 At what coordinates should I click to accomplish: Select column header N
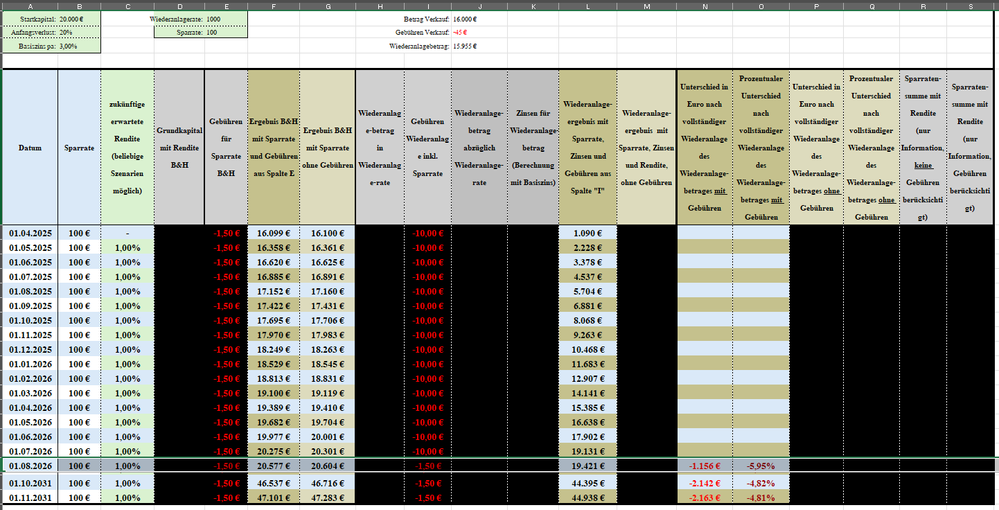point(705,6)
